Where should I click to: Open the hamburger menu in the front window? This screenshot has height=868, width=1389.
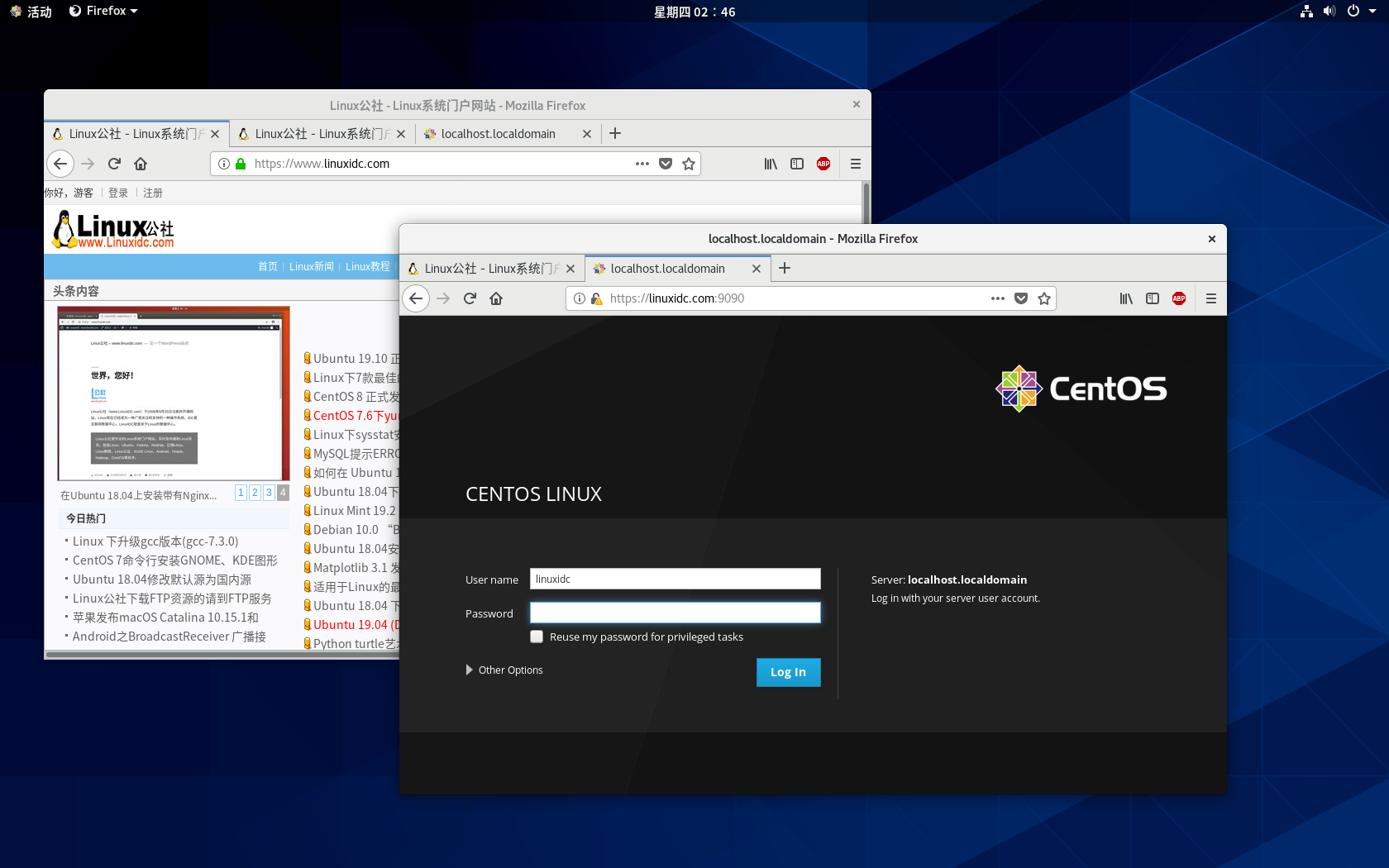coord(1210,298)
